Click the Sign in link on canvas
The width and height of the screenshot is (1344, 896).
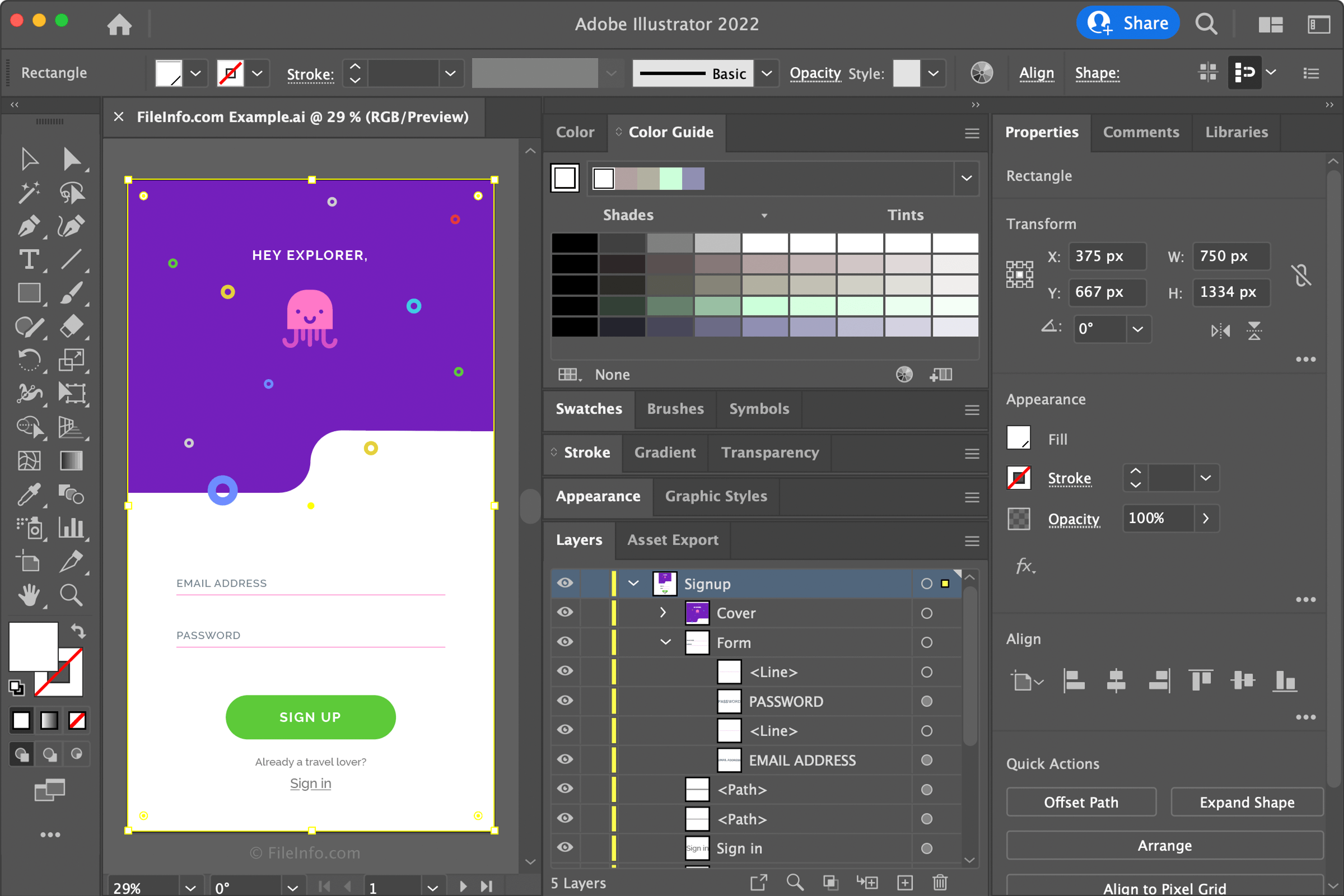(311, 783)
